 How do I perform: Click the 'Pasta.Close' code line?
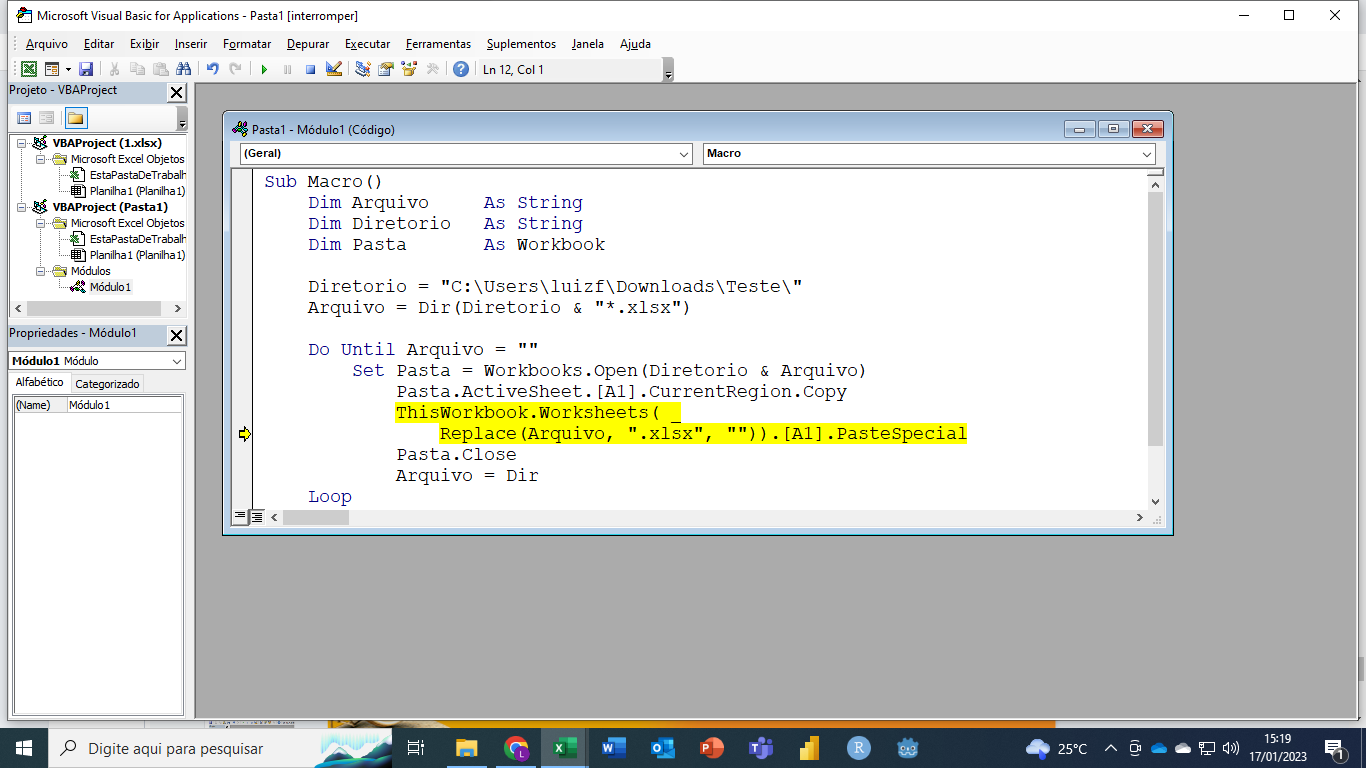tap(456, 455)
